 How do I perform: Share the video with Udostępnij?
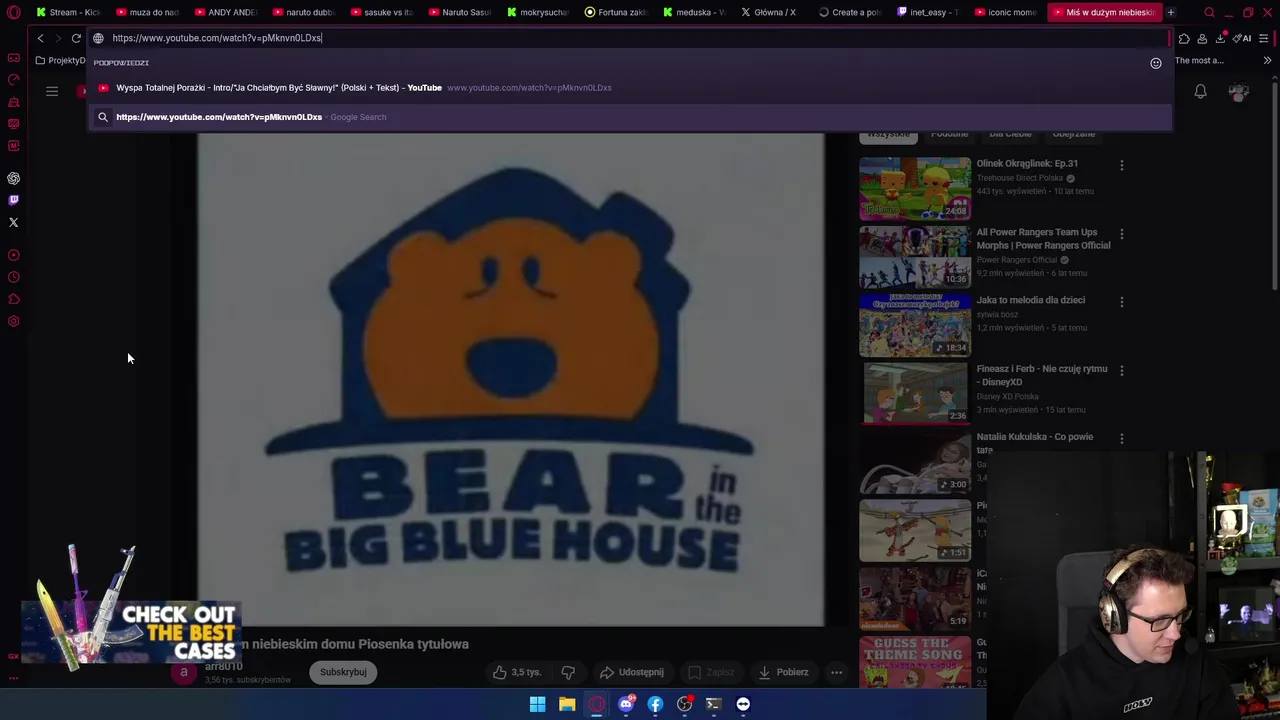[632, 672]
